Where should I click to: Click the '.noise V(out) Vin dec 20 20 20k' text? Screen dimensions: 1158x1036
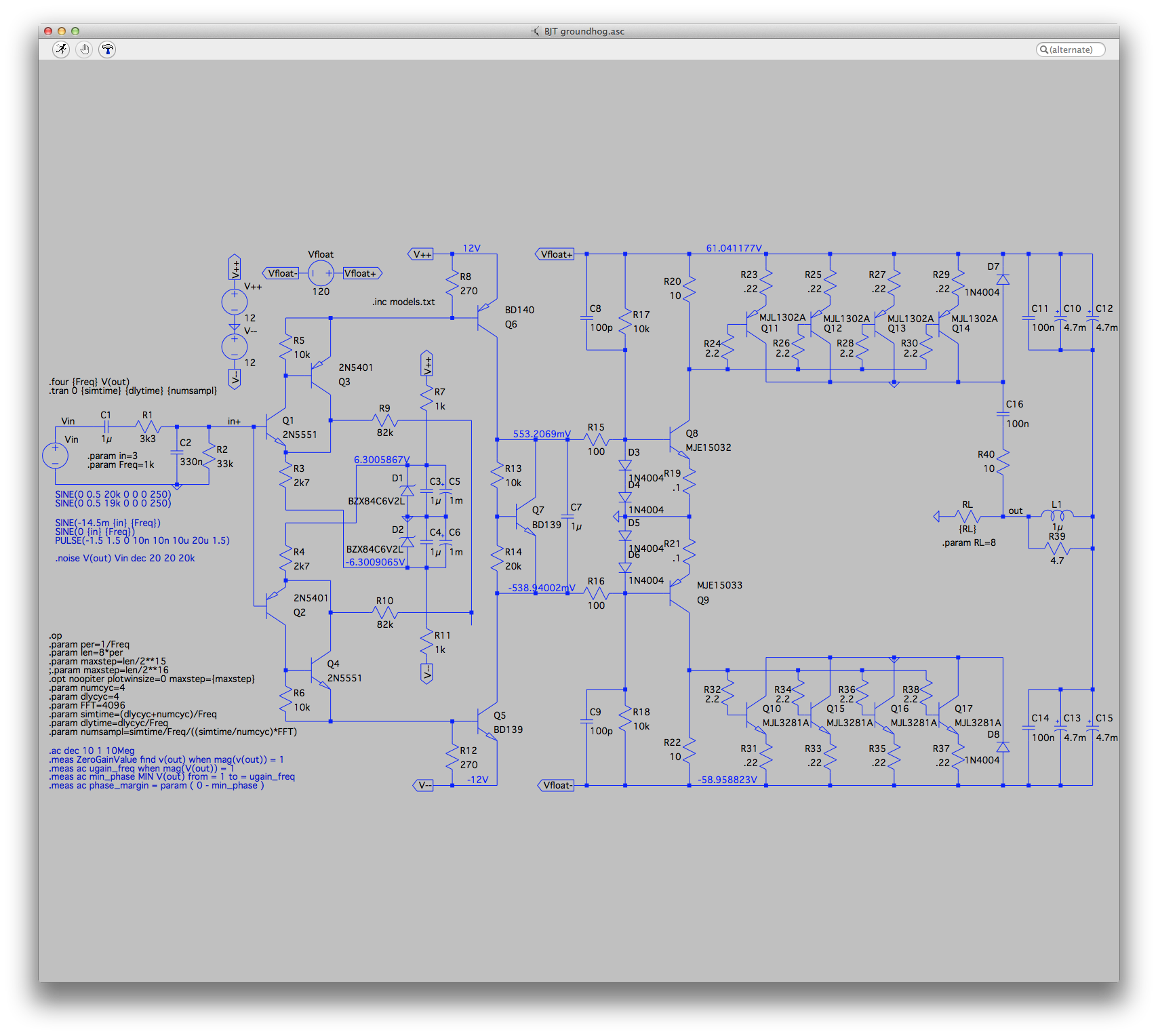tap(125, 558)
